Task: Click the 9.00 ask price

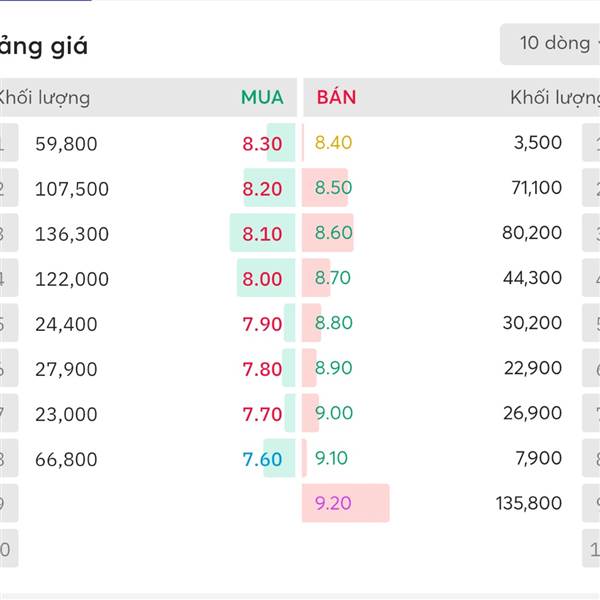Action: 333,412
